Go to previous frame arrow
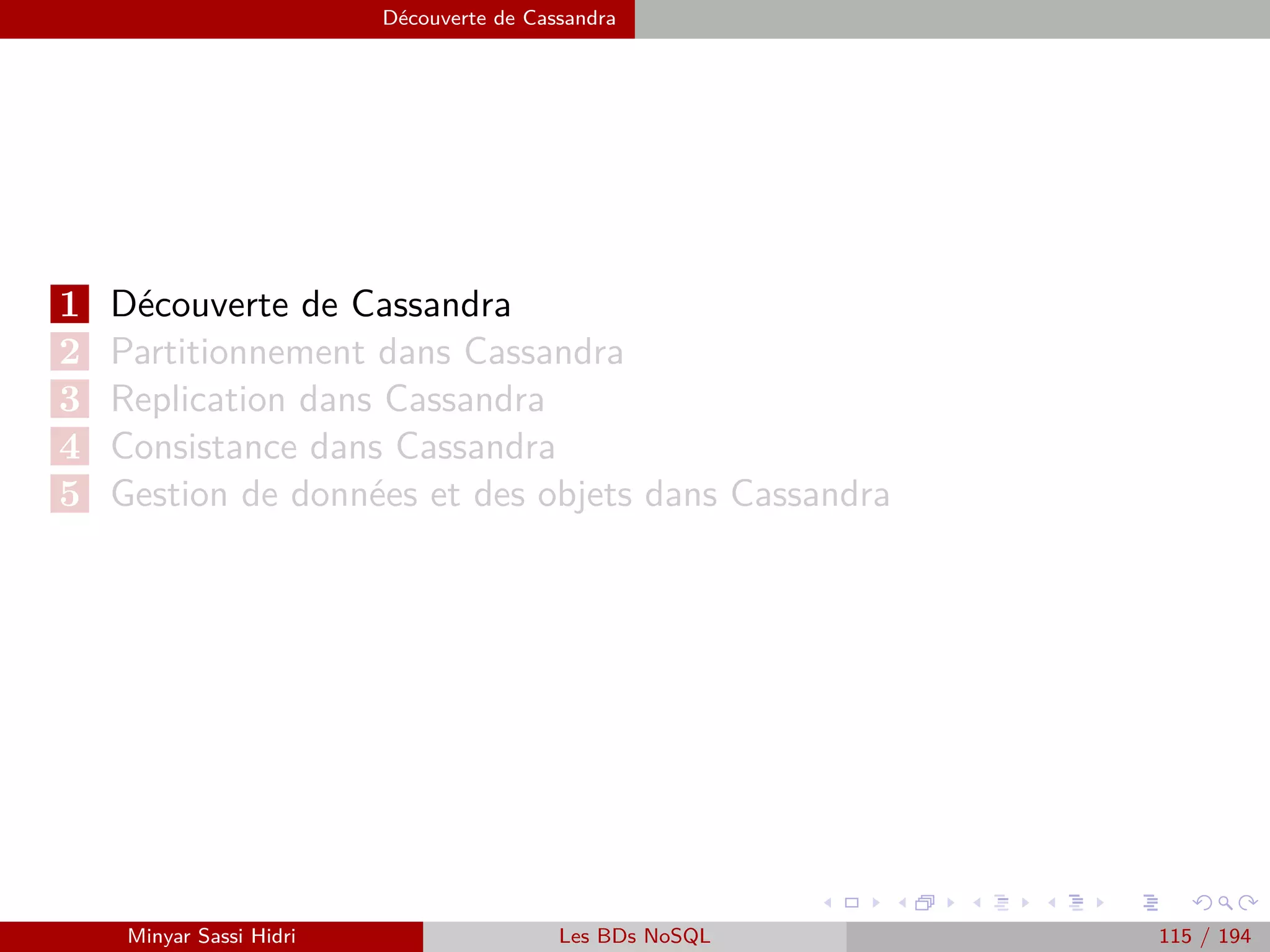Image resolution: width=1270 pixels, height=952 pixels. 902,903
